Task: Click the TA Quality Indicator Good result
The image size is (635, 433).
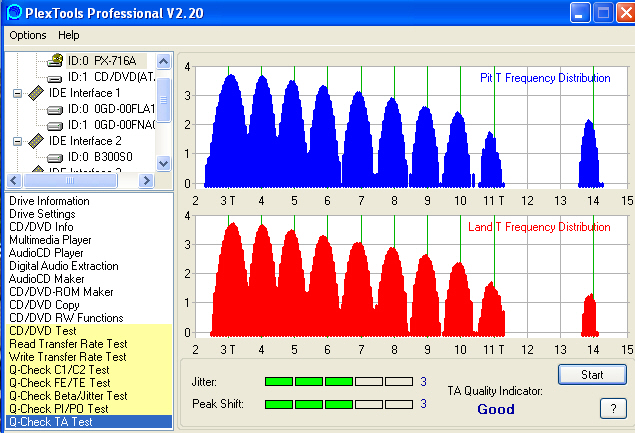Action: tap(496, 409)
